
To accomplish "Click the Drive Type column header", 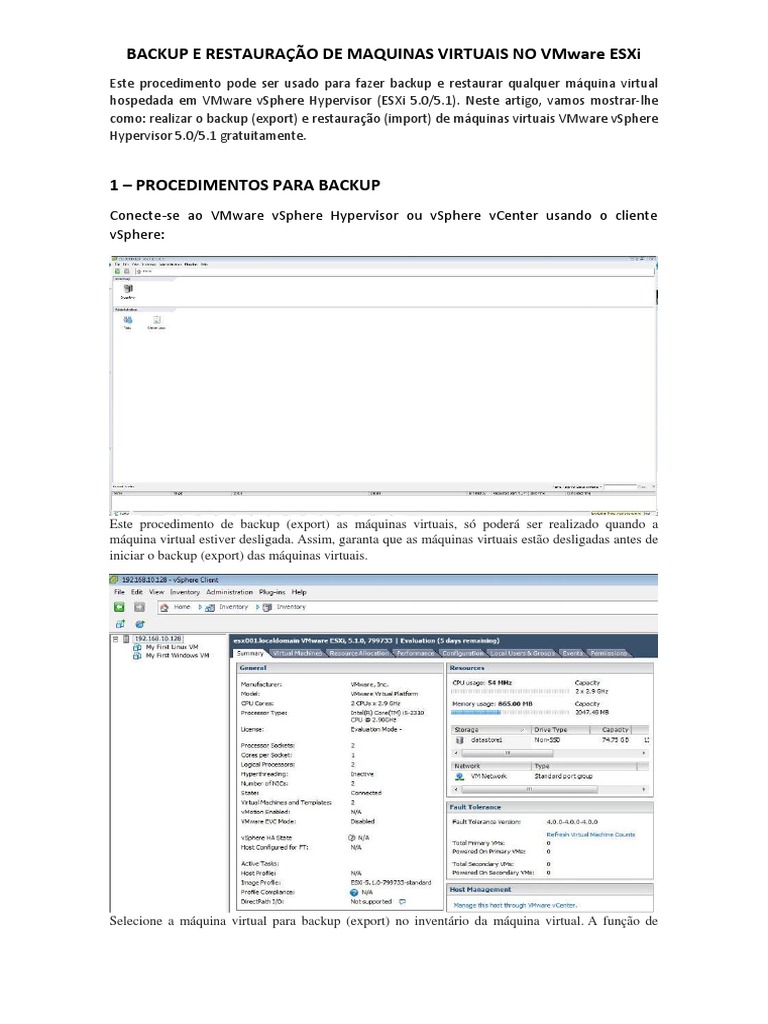I will tap(560, 729).
